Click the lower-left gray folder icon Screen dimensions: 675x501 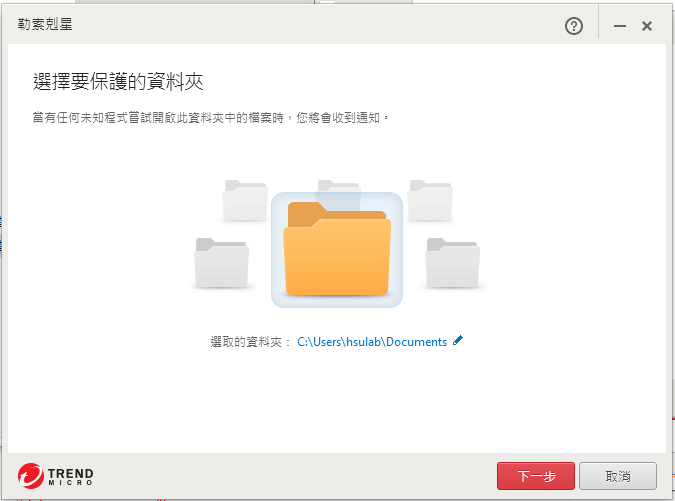click(x=221, y=263)
